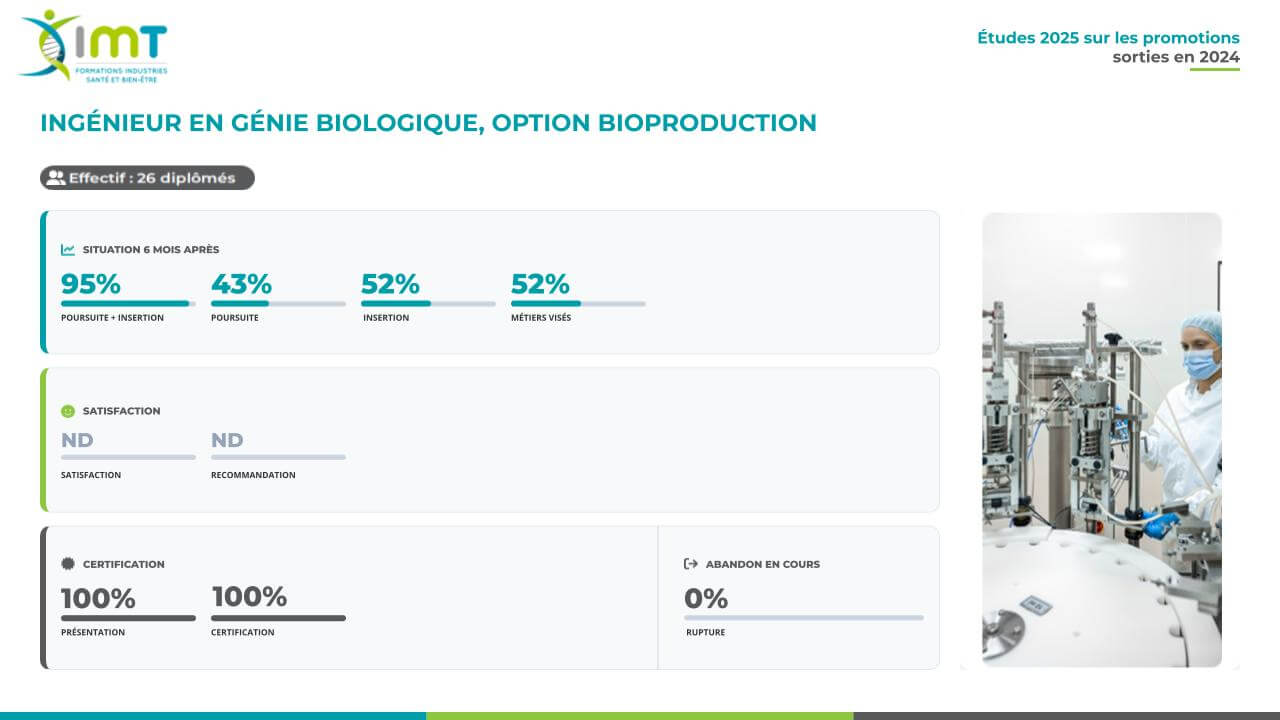This screenshot has width=1280, height=720.
Task: Click the 43% Poursuite progress bar
Action: [278, 303]
